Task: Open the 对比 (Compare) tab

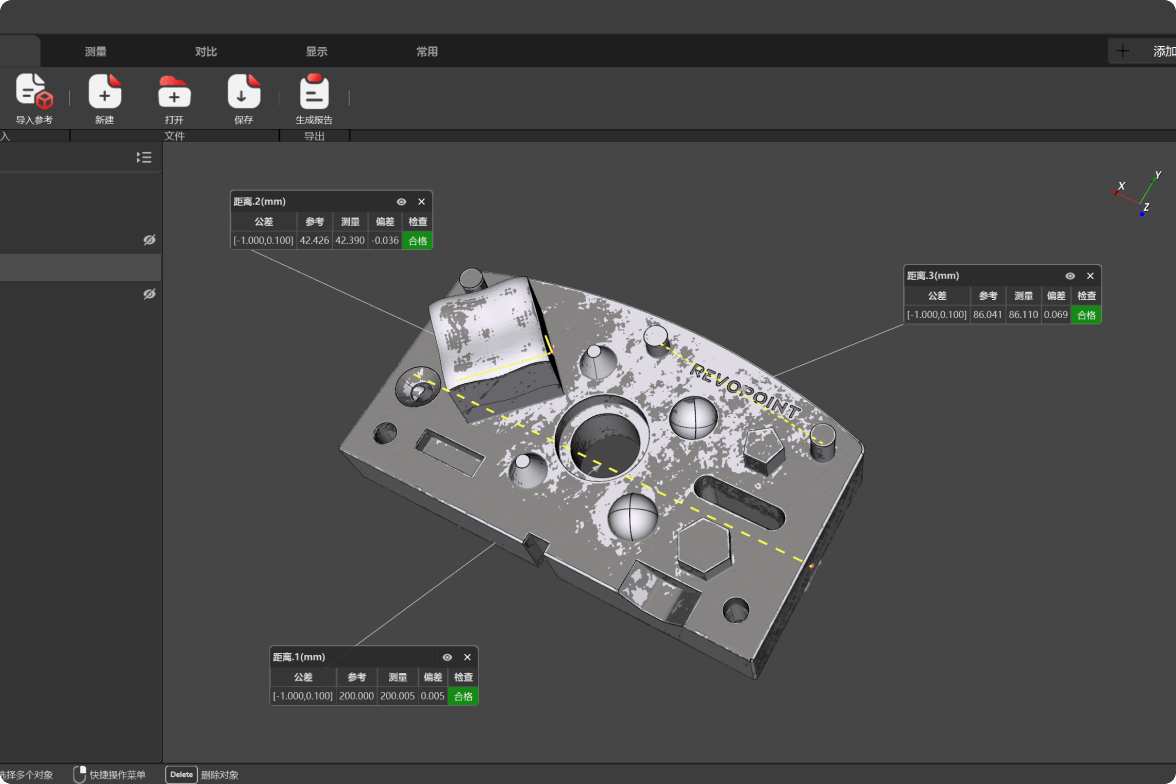Action: pos(206,52)
